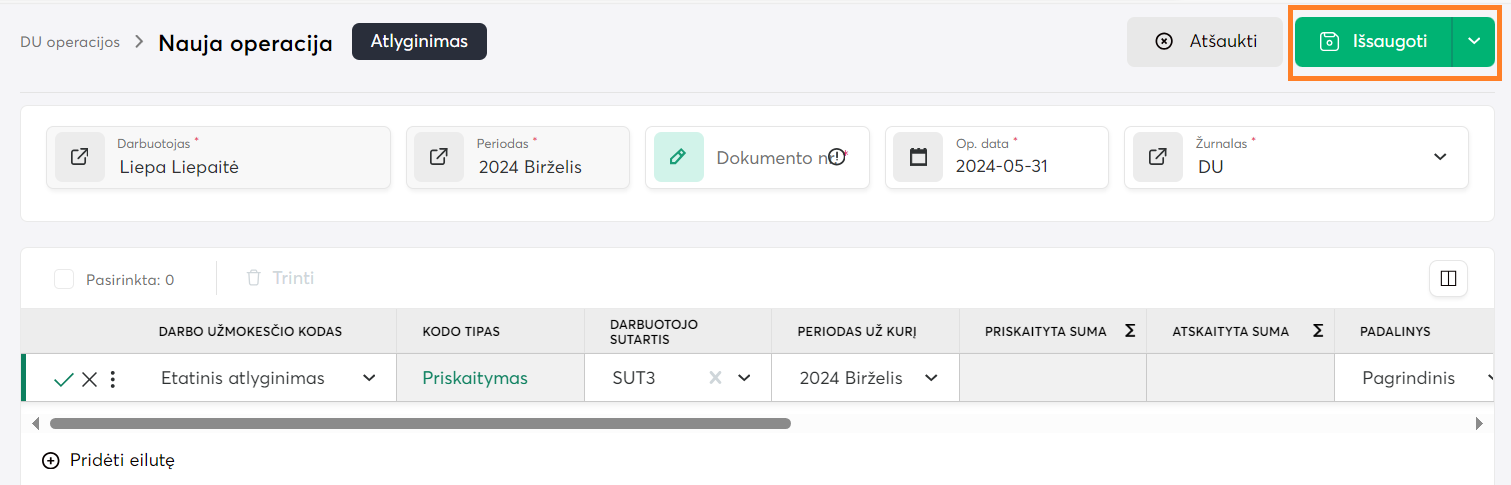Open row three-dot options menu
This screenshot has height=485, width=1511.
coord(113,379)
